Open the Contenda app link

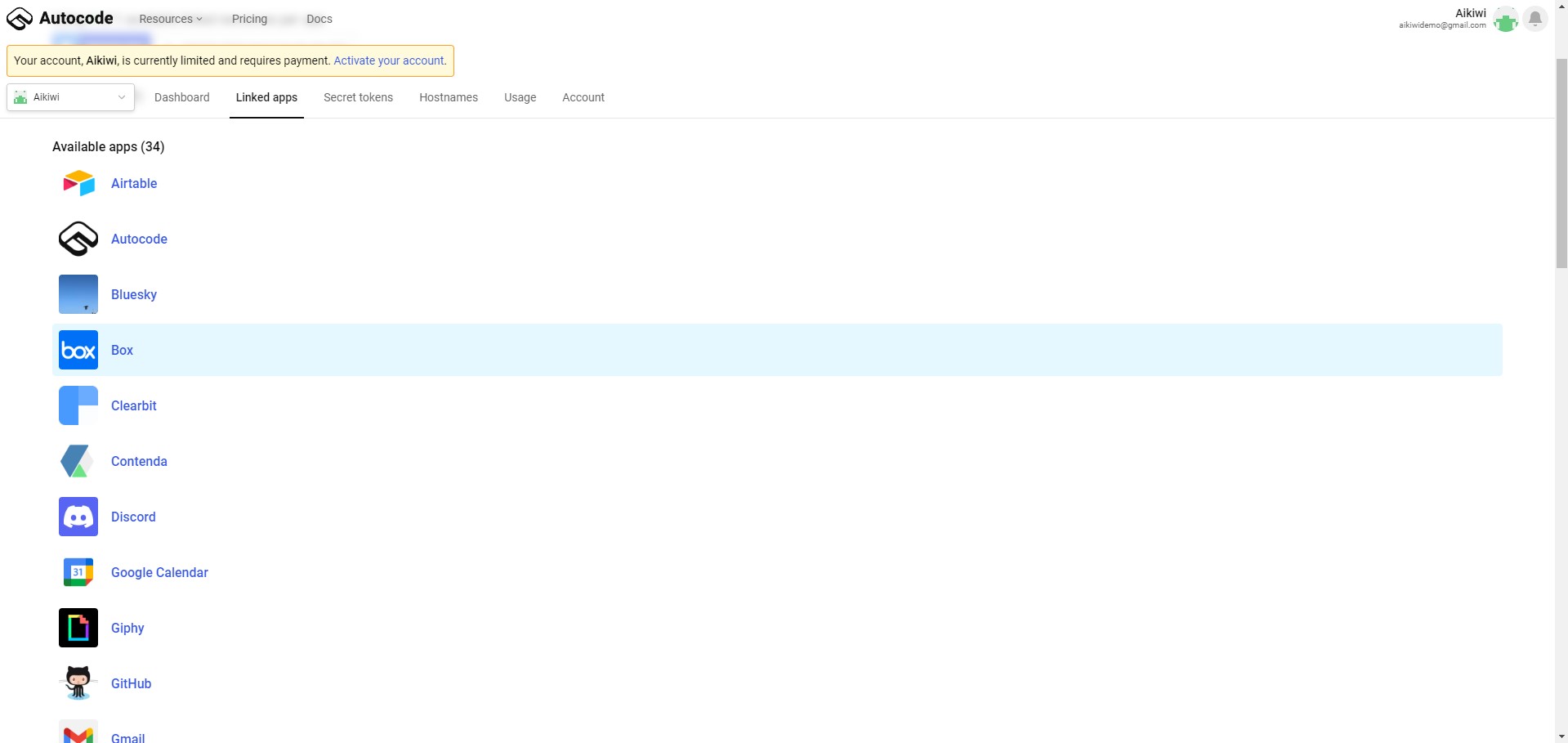(x=139, y=461)
